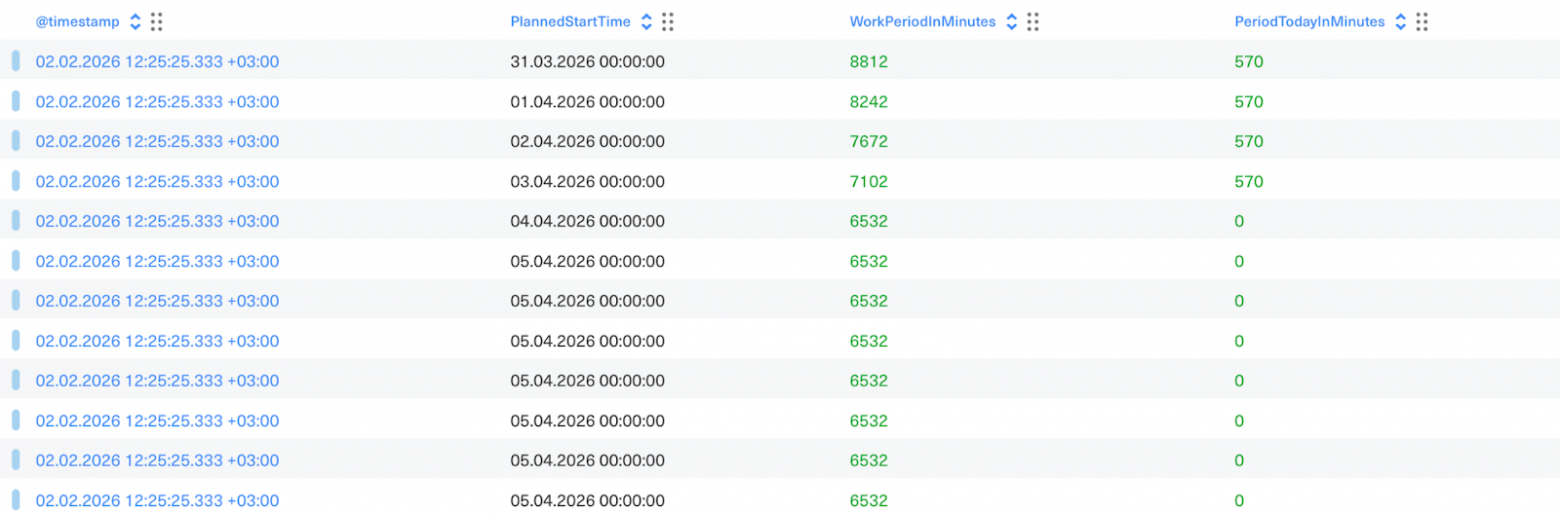Click the blue row marker of 03.04.2026 row
The image size is (1560, 514).
(16, 181)
